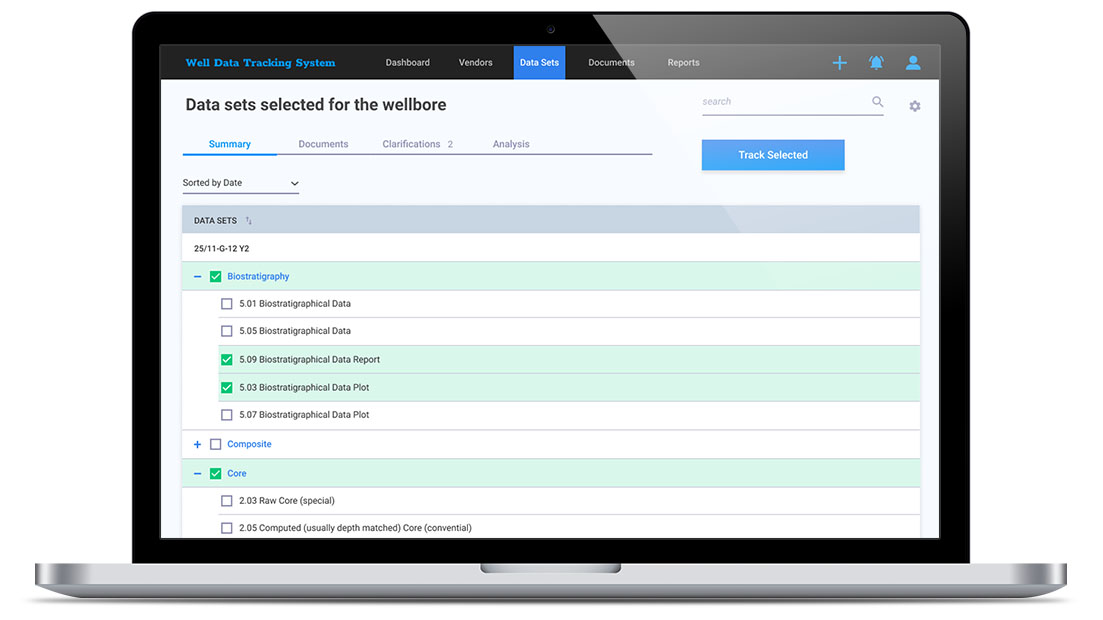1103x620 pixels.
Task: Select the 2.03 Raw Core (special) label
Action: pyautogui.click(x=287, y=501)
